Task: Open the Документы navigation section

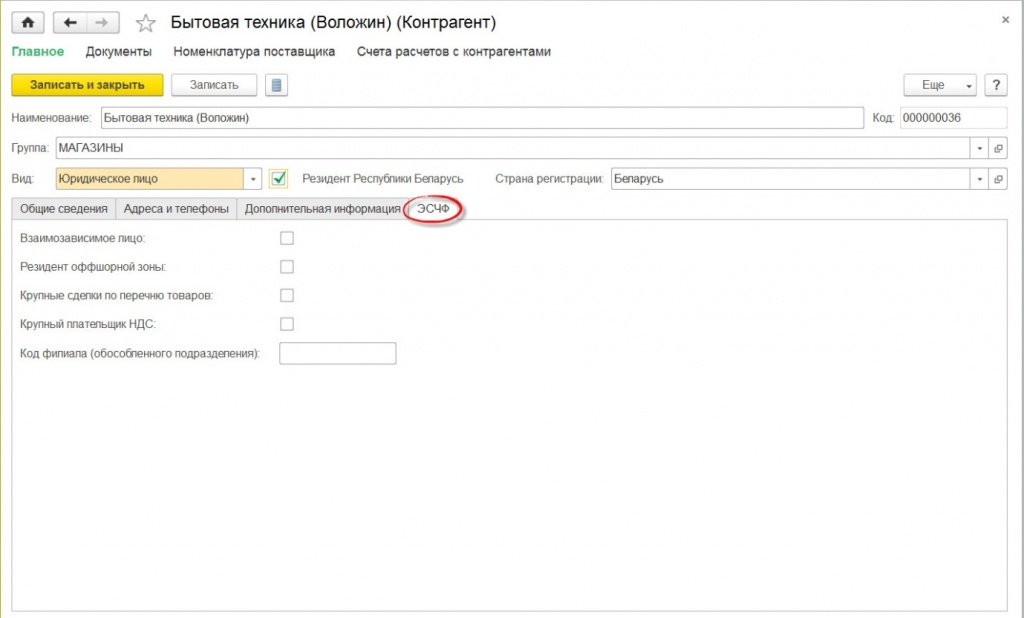Action: click(119, 51)
